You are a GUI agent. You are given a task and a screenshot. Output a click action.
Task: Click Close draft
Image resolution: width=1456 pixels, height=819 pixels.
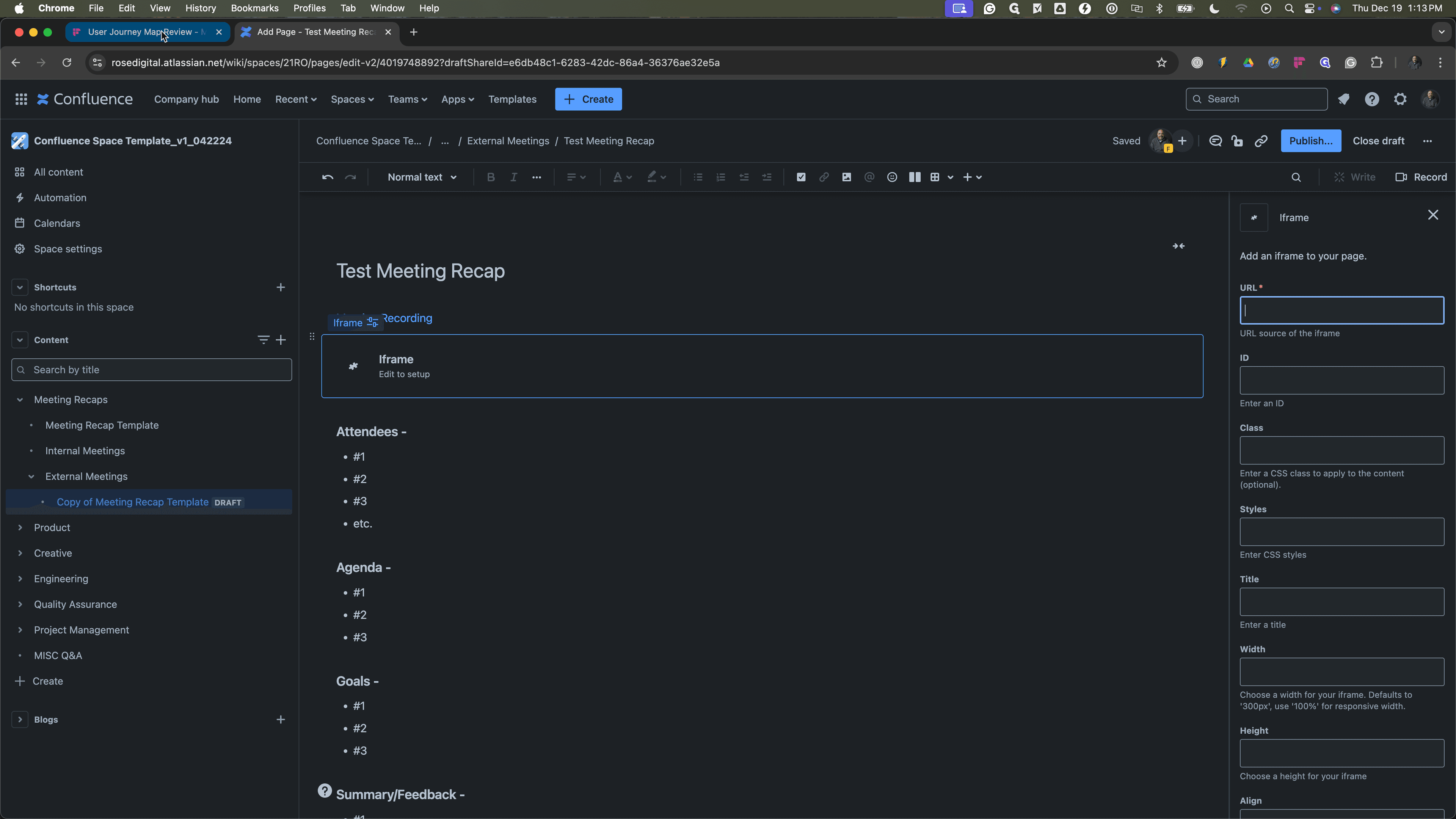pos(1378,141)
